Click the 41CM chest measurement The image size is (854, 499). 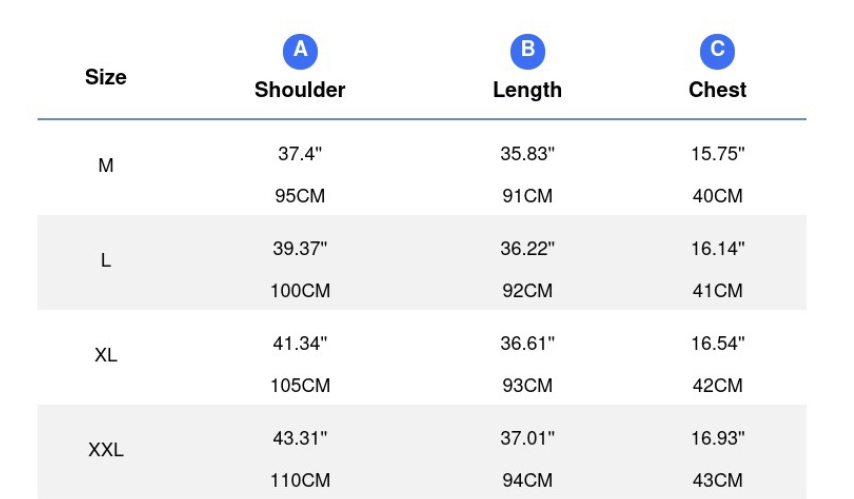tap(717, 291)
